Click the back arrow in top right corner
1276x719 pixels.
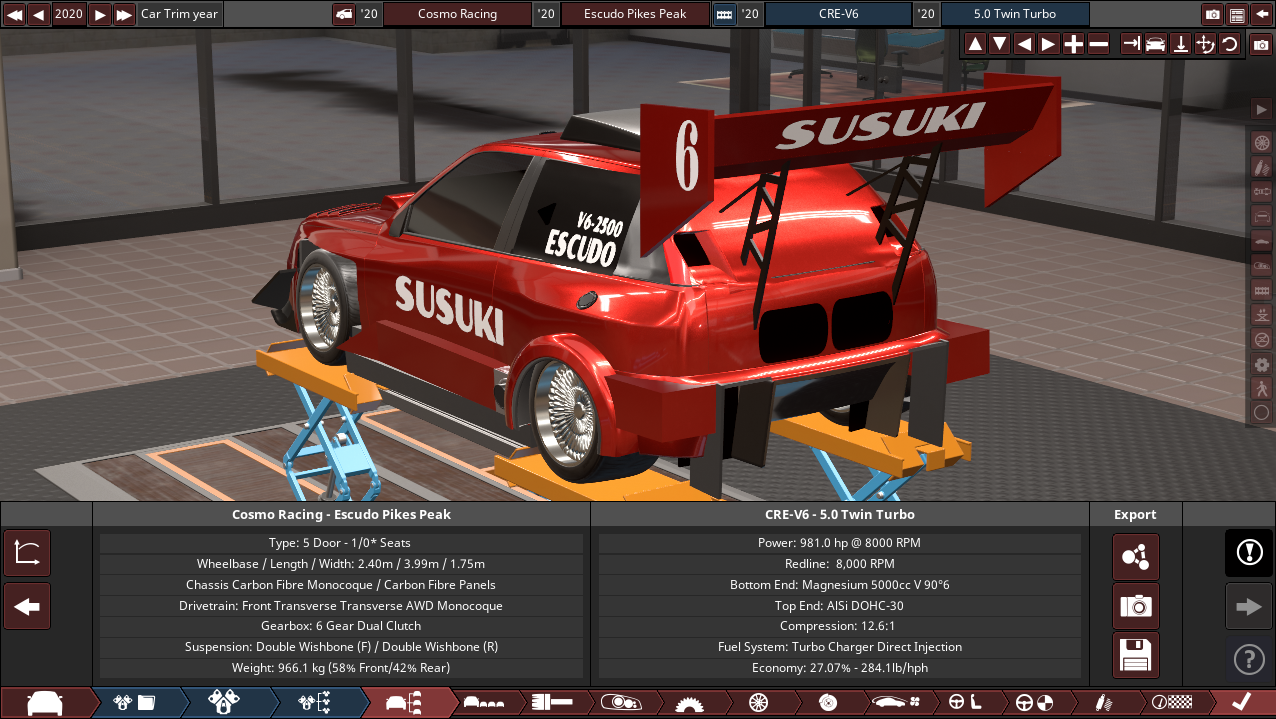click(1262, 14)
